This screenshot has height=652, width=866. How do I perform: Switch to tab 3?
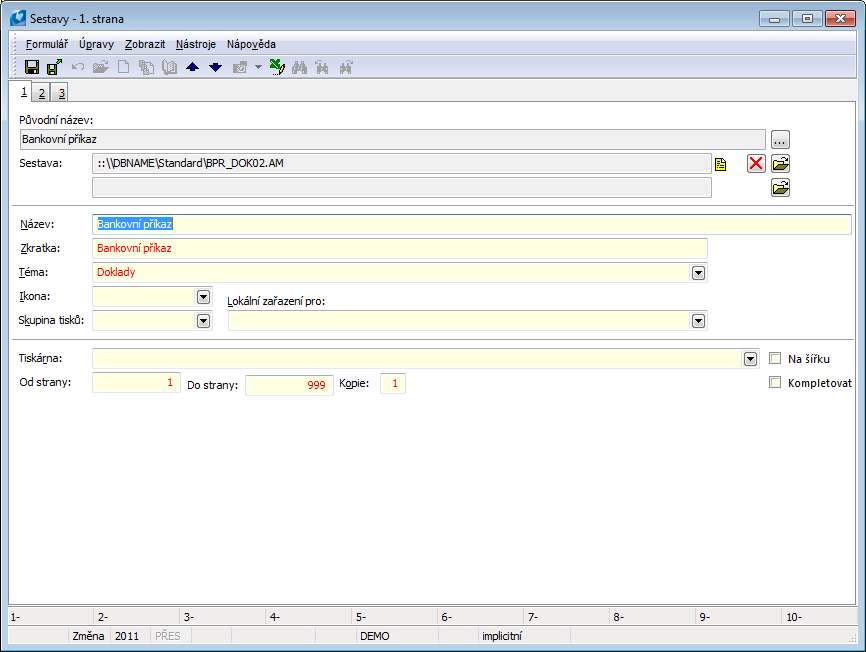pos(61,93)
